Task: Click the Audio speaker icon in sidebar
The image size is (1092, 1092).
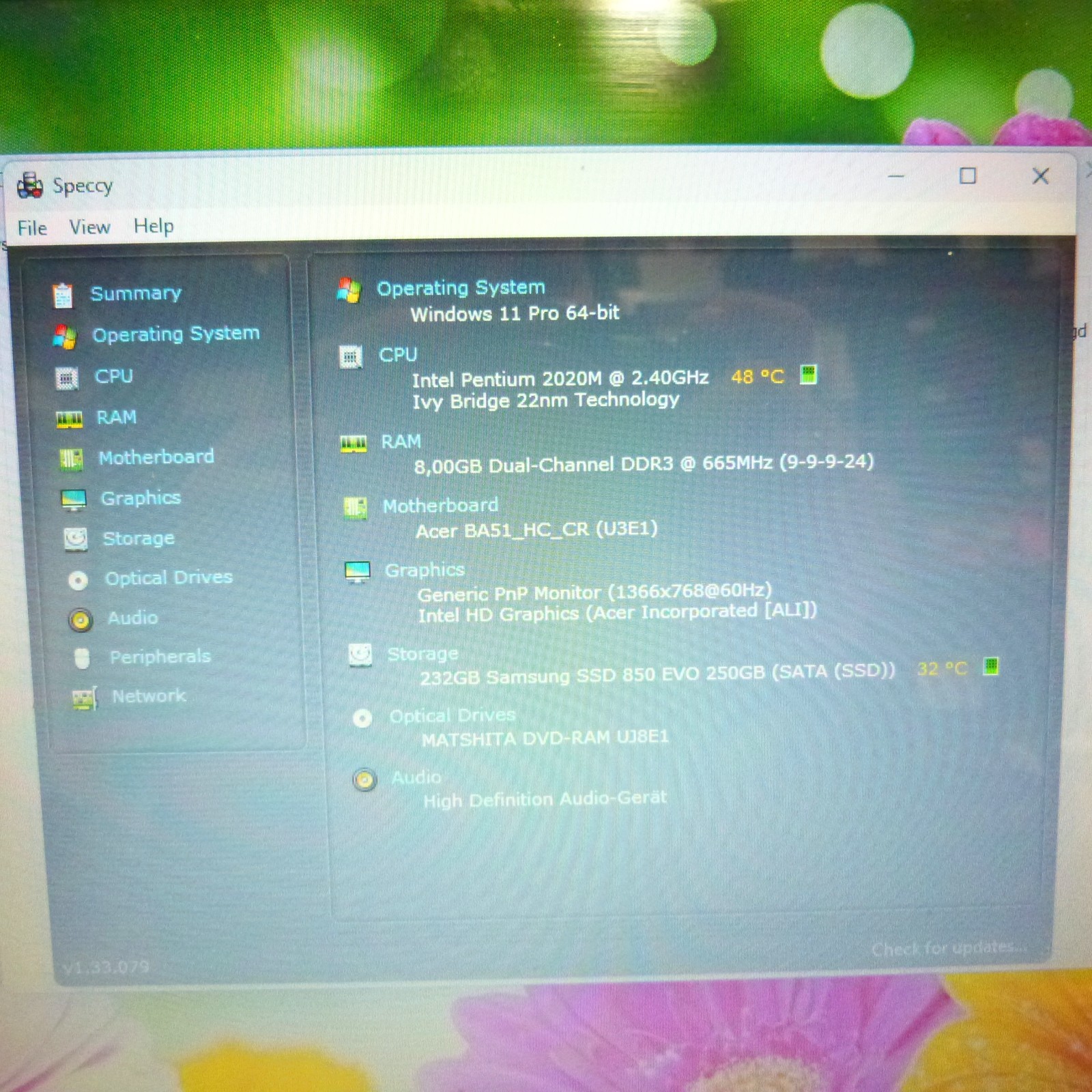Action: coord(81,620)
